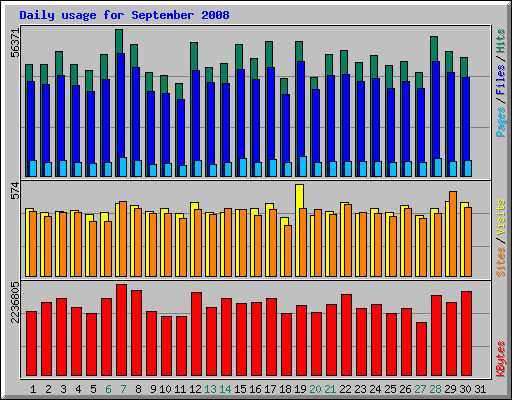Click the cyan "Pages" legend label
Screen dimensions: 512x400
click(501, 121)
